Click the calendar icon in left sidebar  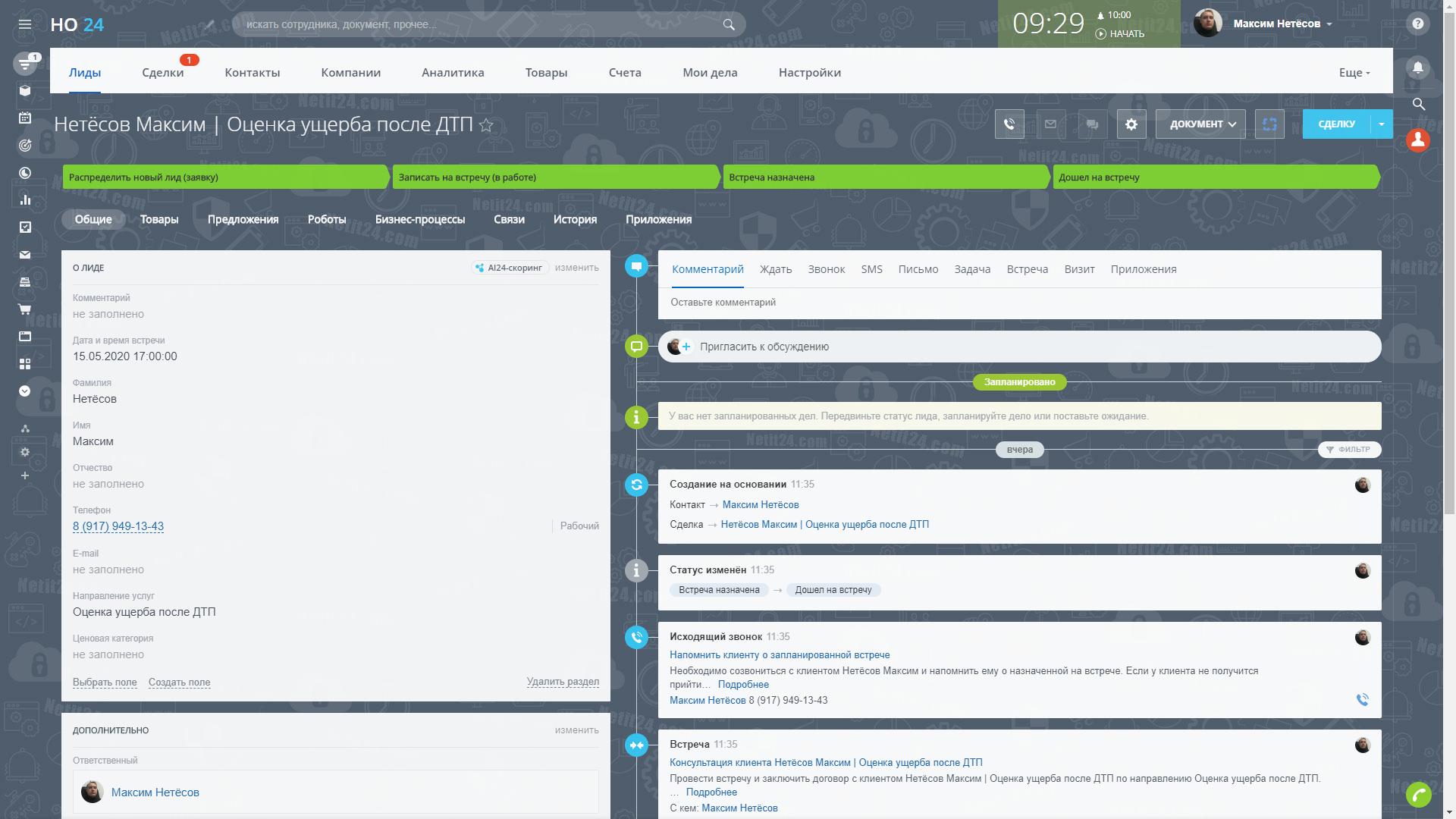point(25,118)
